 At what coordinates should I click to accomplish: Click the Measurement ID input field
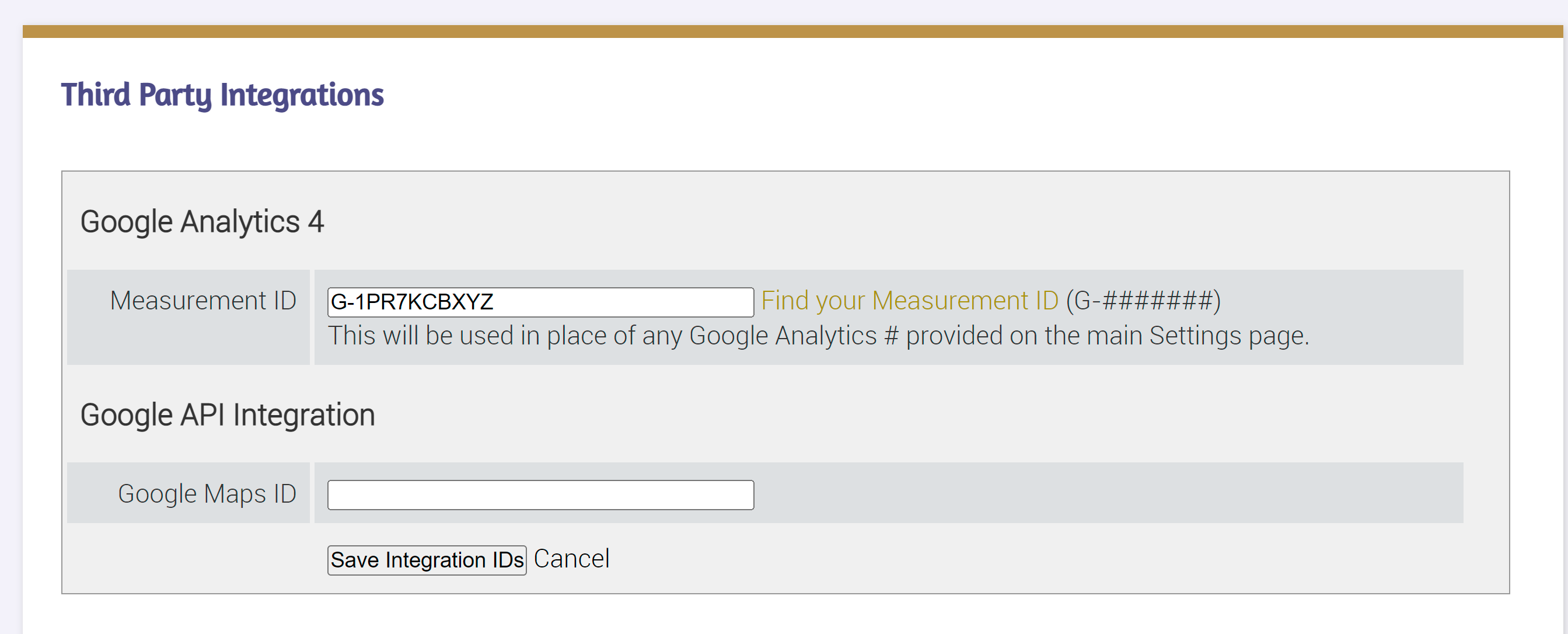tap(540, 301)
